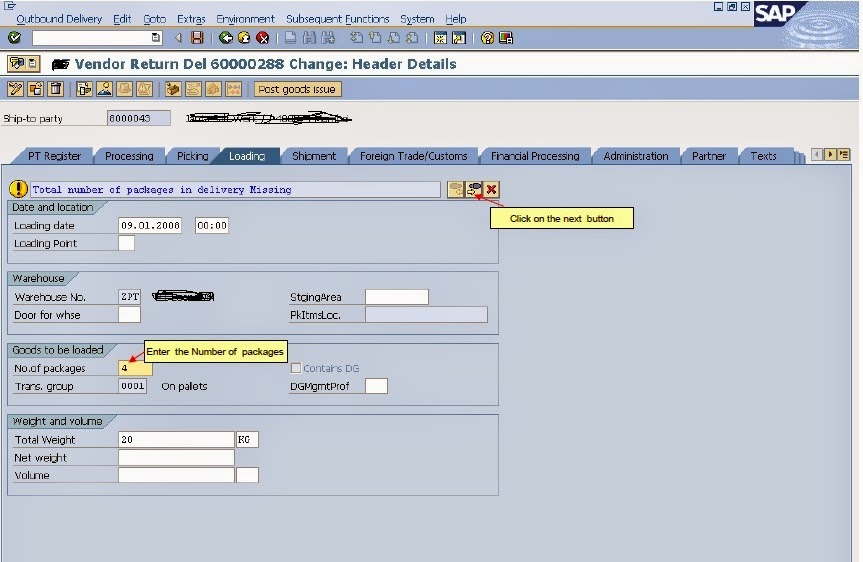The width and height of the screenshot is (863, 562).
Task: Switch to the Foreign Trade/Customs tab
Action: 413,156
